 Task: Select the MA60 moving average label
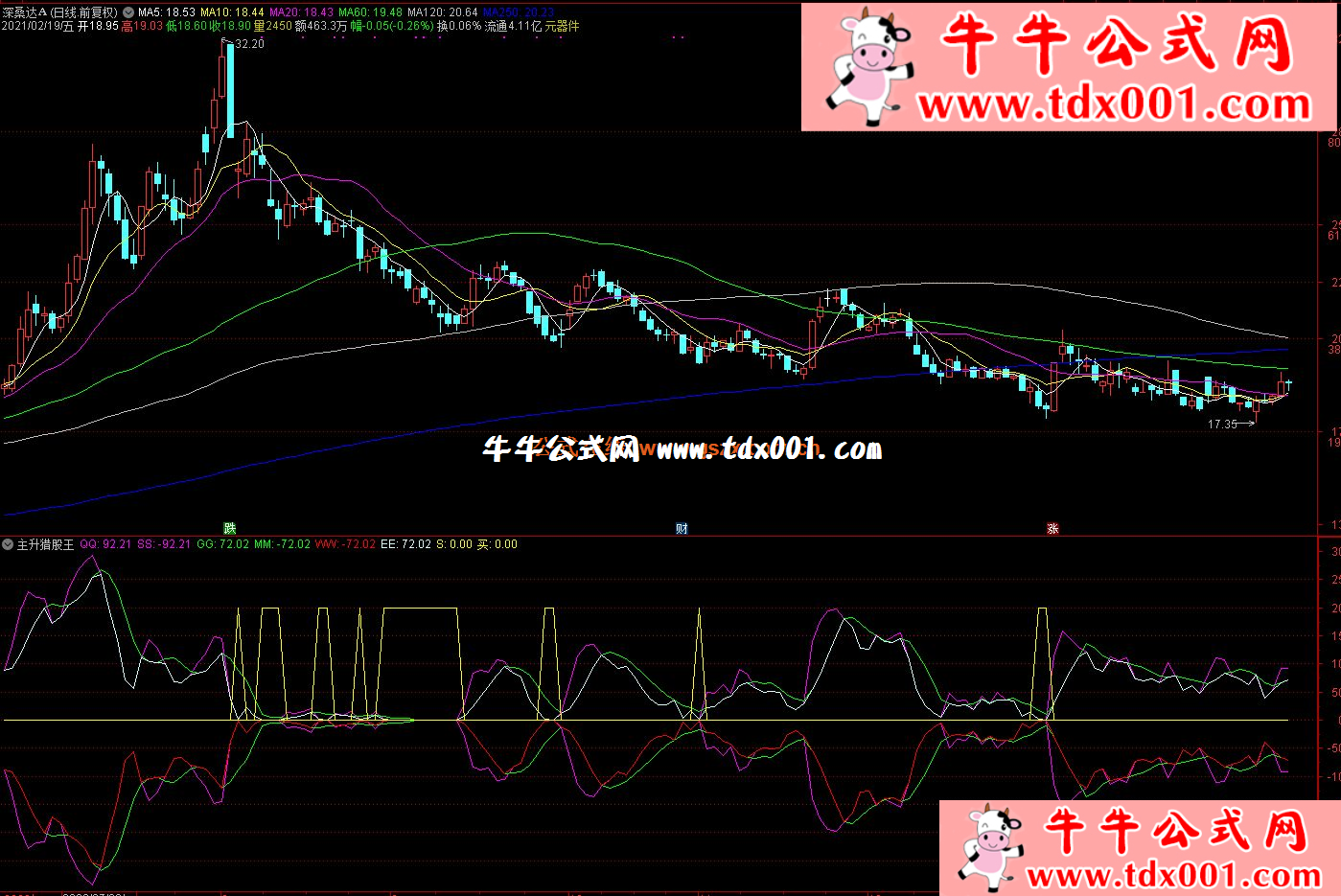(x=370, y=12)
